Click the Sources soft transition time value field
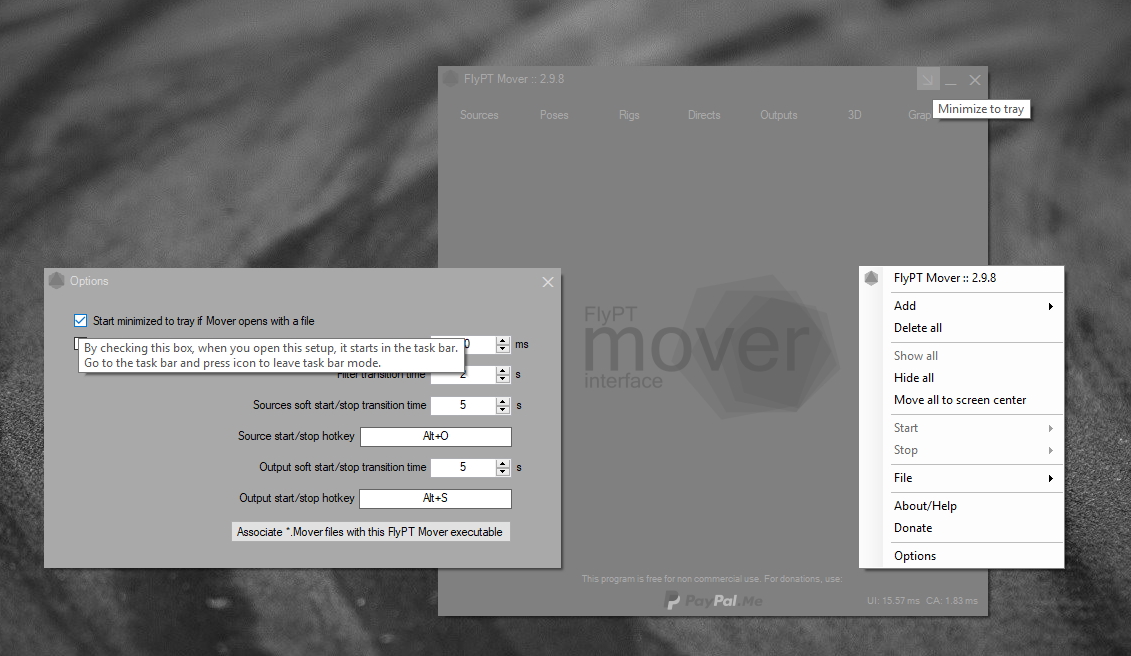The image size is (1131, 656). point(463,406)
